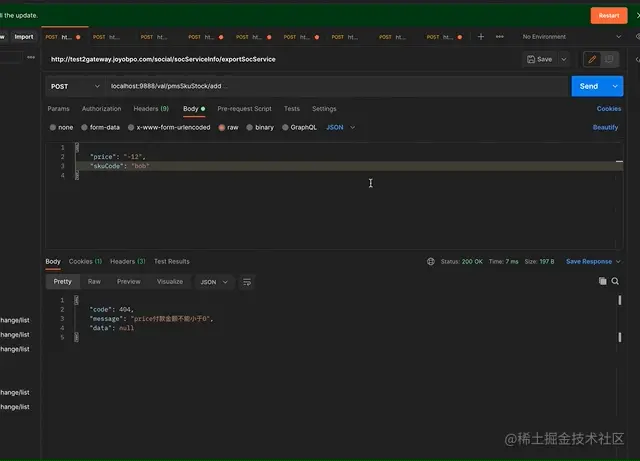
Task: Switch to the Authorization tab
Action: pyautogui.click(x=101, y=109)
